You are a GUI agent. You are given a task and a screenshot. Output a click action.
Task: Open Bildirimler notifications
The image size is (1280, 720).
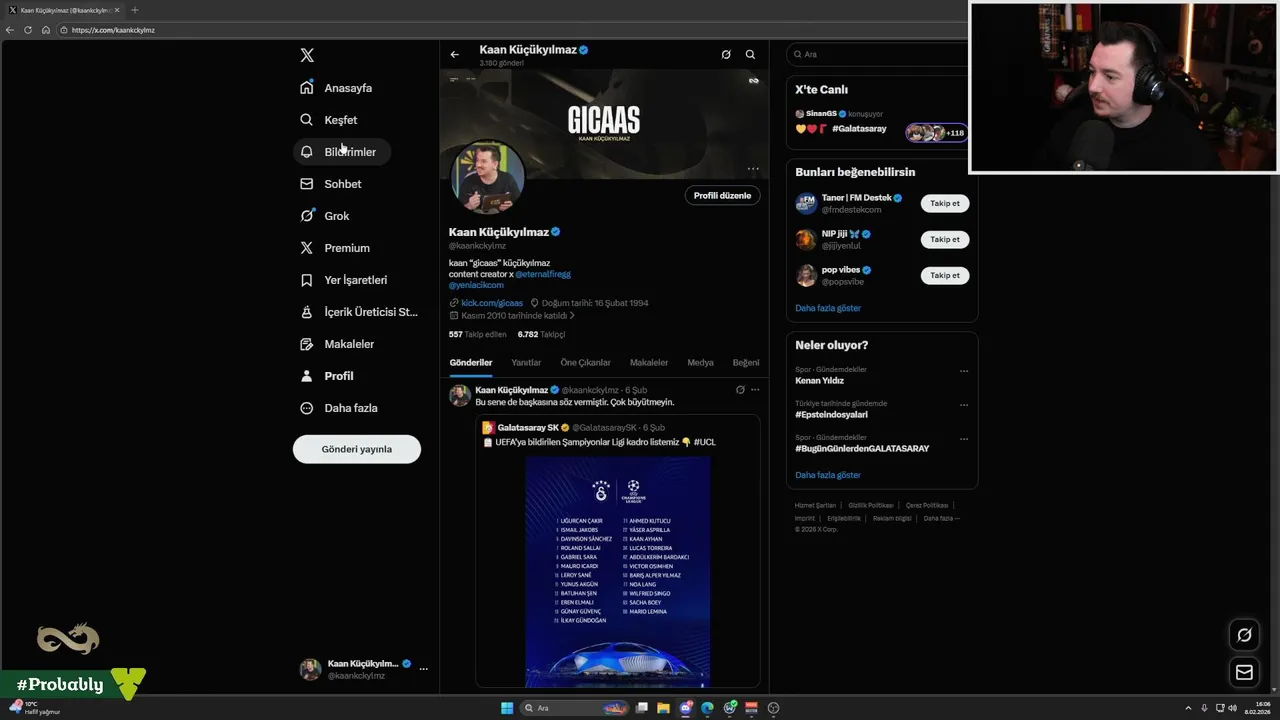(x=341, y=152)
